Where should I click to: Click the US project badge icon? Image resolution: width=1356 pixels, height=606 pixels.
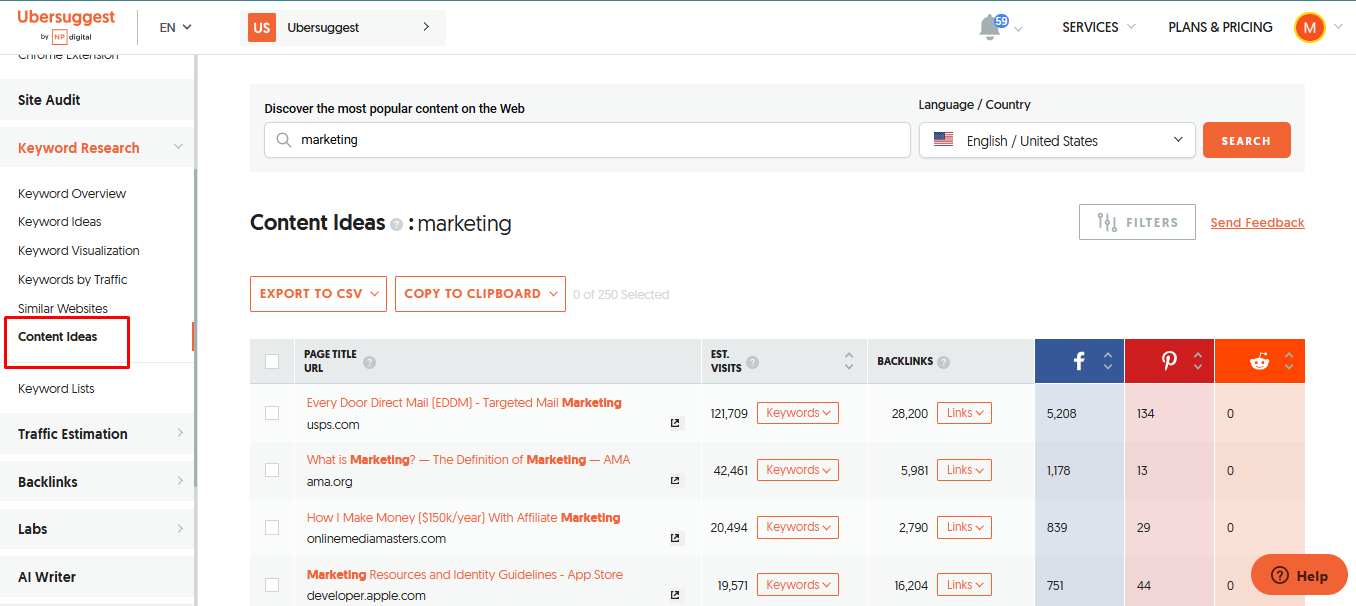coord(262,27)
